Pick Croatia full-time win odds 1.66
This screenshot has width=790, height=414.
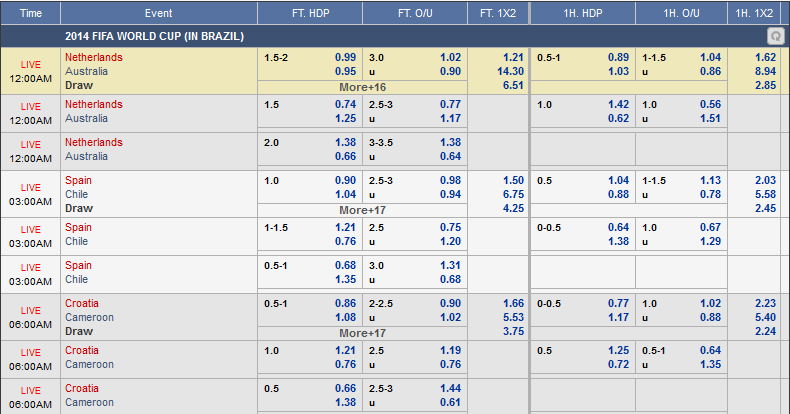tap(513, 303)
